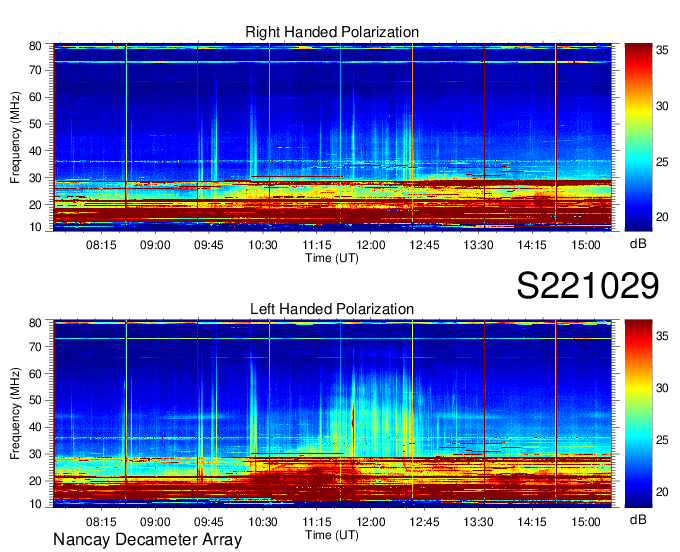Screen dimensions: 680x552
Task: Click the 70 MHz tick on Right Handed plot
Action: coord(35,70)
